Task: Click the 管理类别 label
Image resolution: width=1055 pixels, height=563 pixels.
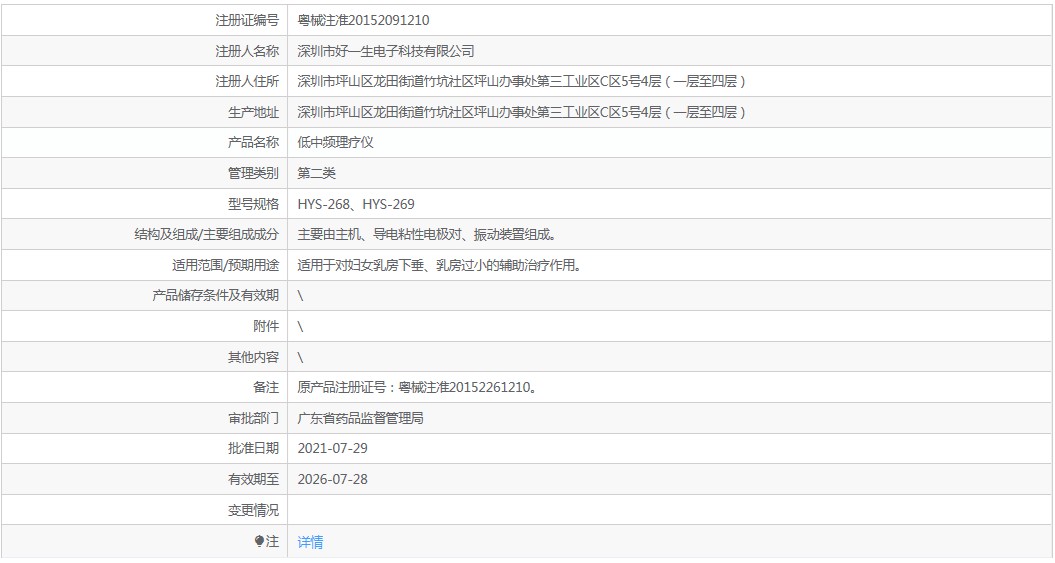Action: pos(253,174)
